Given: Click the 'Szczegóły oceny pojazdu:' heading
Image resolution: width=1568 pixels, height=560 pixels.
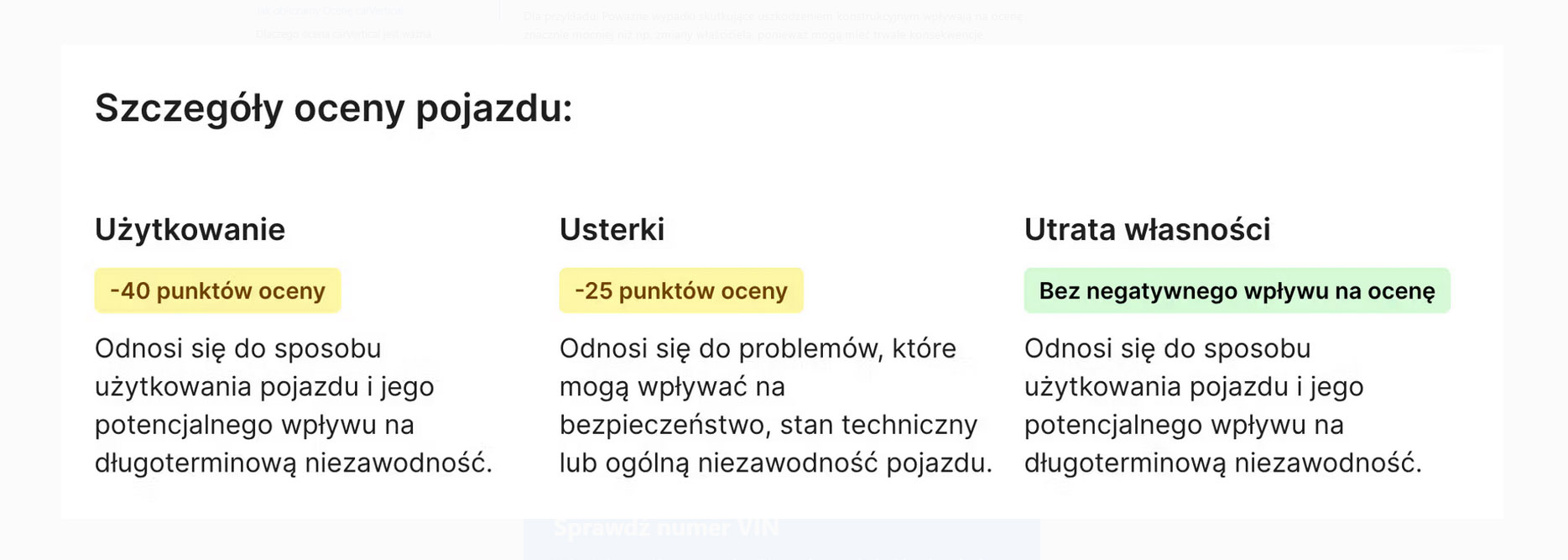Looking at the screenshot, I should click(333, 108).
